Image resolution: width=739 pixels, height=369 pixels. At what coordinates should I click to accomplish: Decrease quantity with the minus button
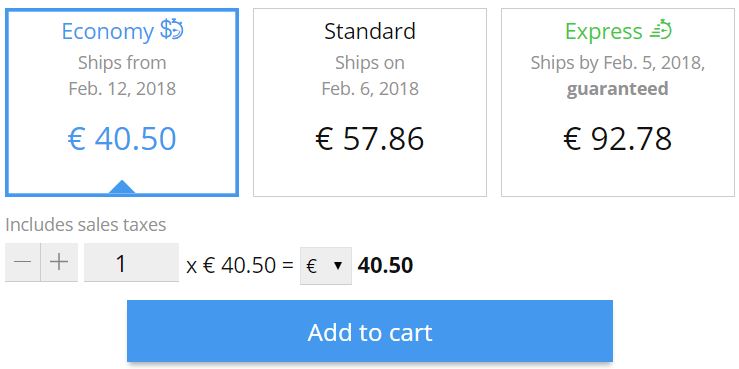coord(23,262)
